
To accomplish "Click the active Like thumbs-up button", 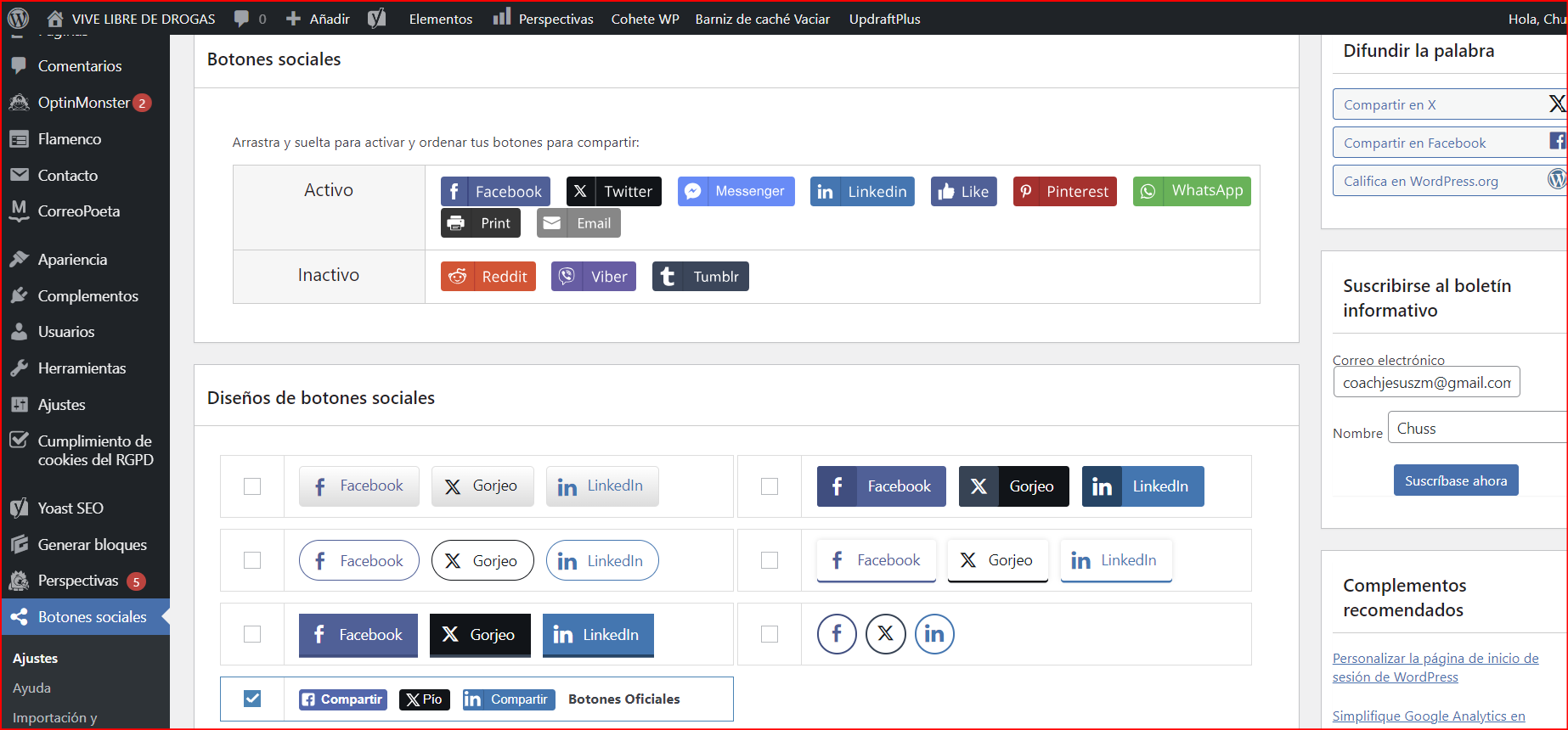I will click(963, 191).
